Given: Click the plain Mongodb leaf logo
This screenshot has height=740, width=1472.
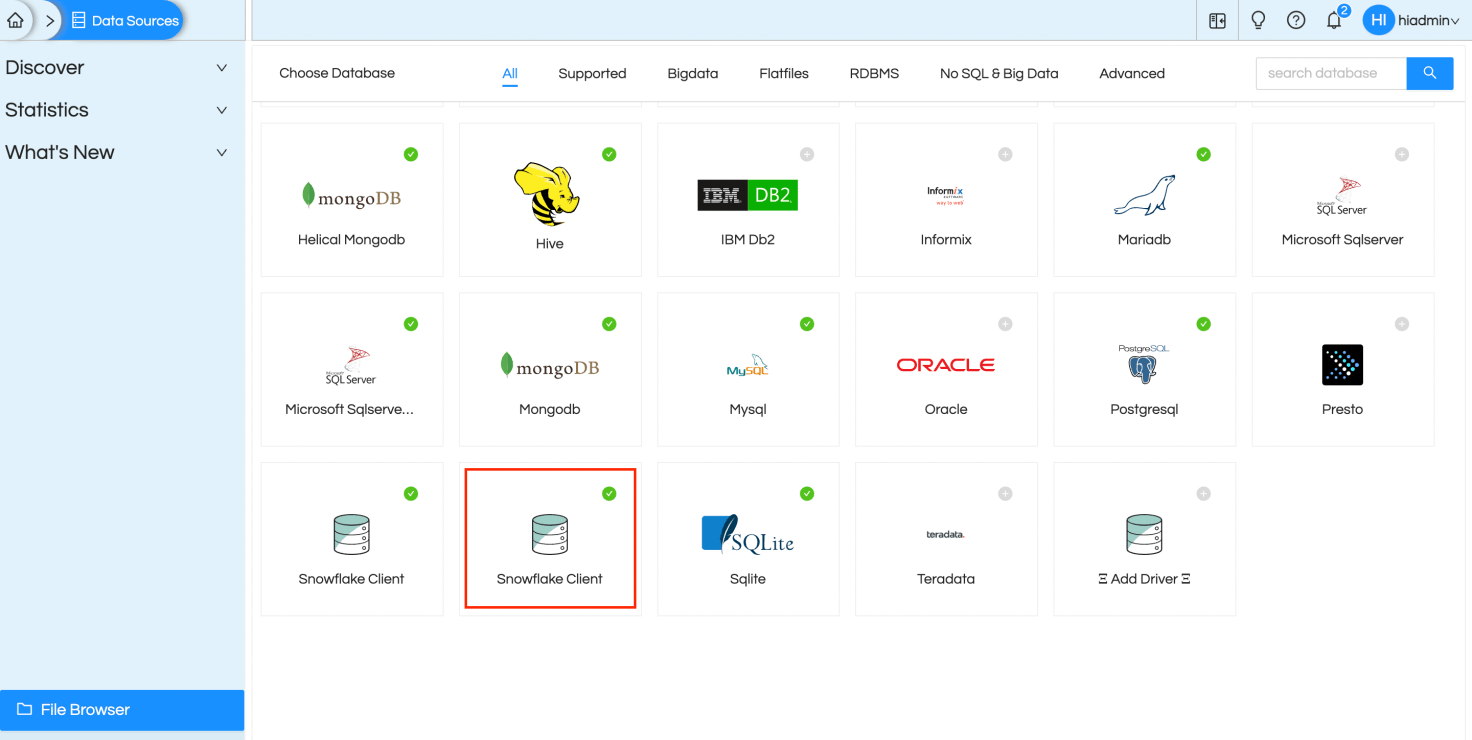Looking at the screenshot, I should coord(549,366).
